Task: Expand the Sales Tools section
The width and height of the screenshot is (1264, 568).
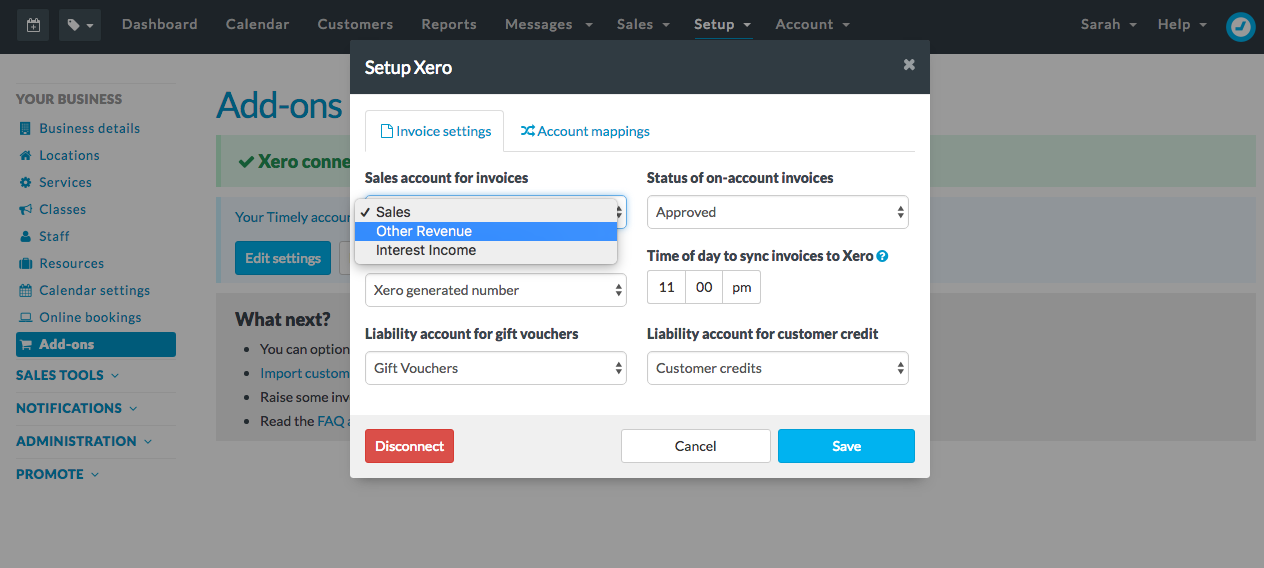Action: pyautogui.click(x=67, y=375)
